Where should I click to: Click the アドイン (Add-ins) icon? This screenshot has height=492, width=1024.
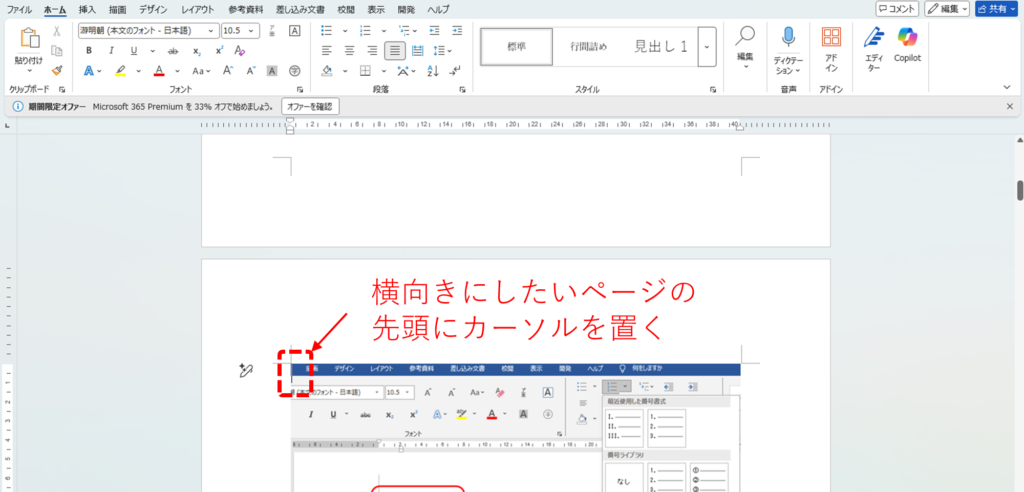pyautogui.click(x=831, y=45)
